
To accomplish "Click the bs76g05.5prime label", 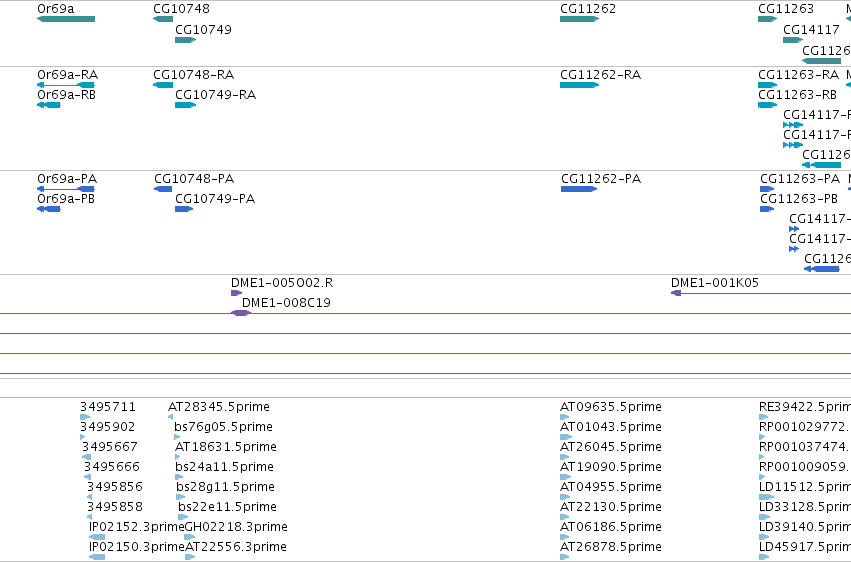I will click(223, 427).
